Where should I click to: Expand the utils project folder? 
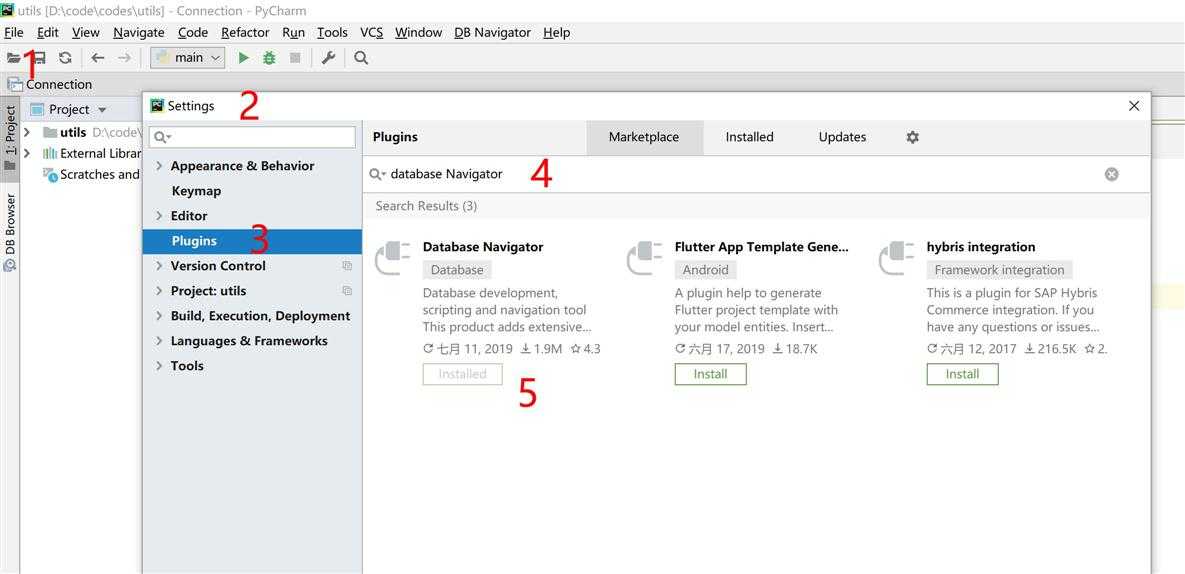click(27, 132)
